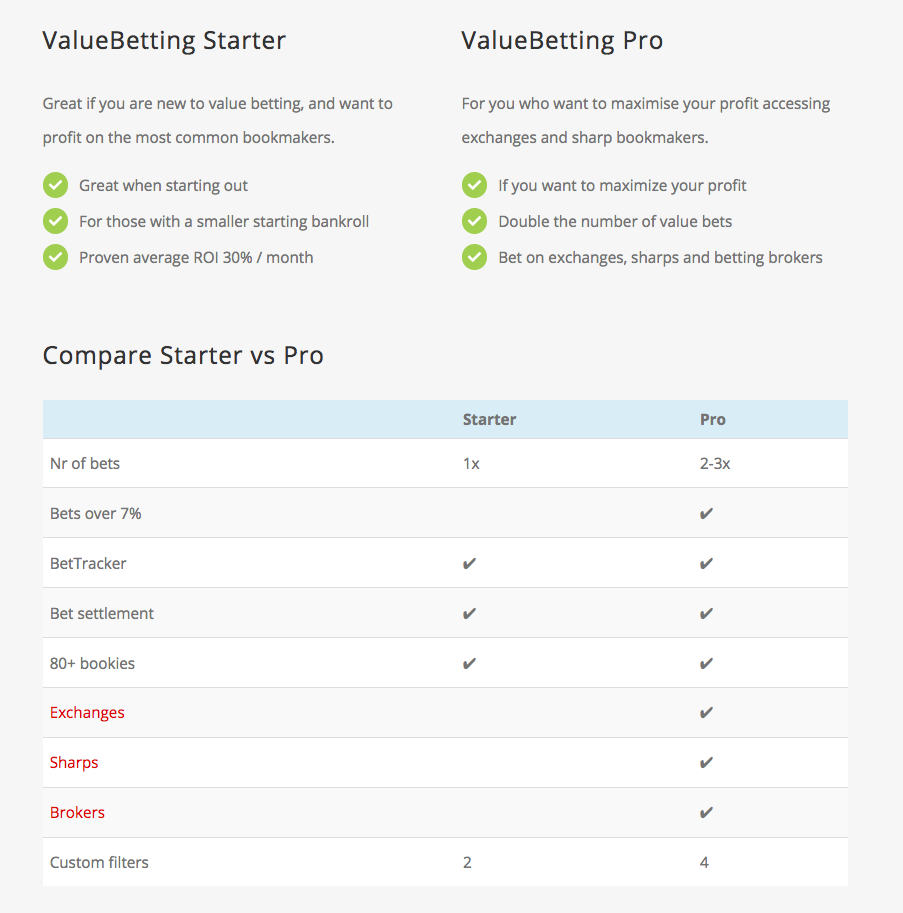The image size is (903, 913).
Task: Click Starter checkmark in BetTracker row
Action: [469, 564]
